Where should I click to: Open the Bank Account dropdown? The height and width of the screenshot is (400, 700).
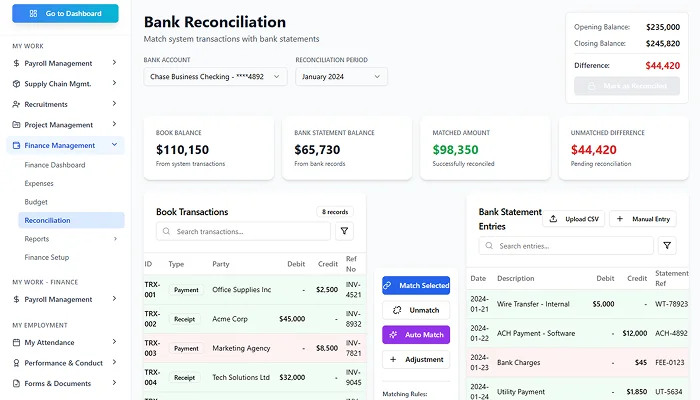(215, 76)
